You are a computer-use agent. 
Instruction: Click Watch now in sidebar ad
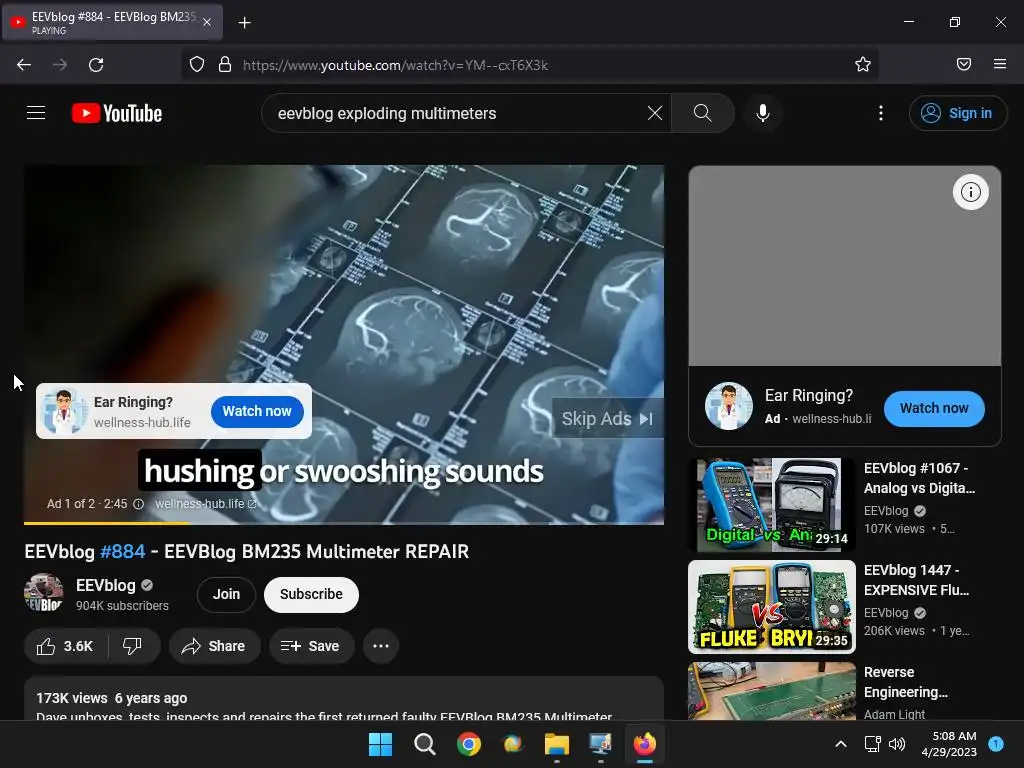pos(934,408)
